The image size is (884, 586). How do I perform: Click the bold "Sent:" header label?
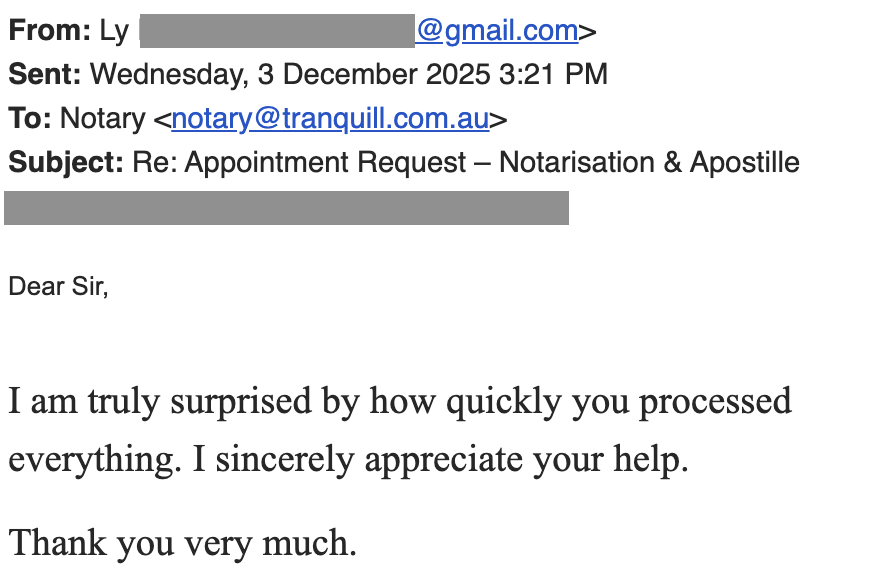(45, 75)
